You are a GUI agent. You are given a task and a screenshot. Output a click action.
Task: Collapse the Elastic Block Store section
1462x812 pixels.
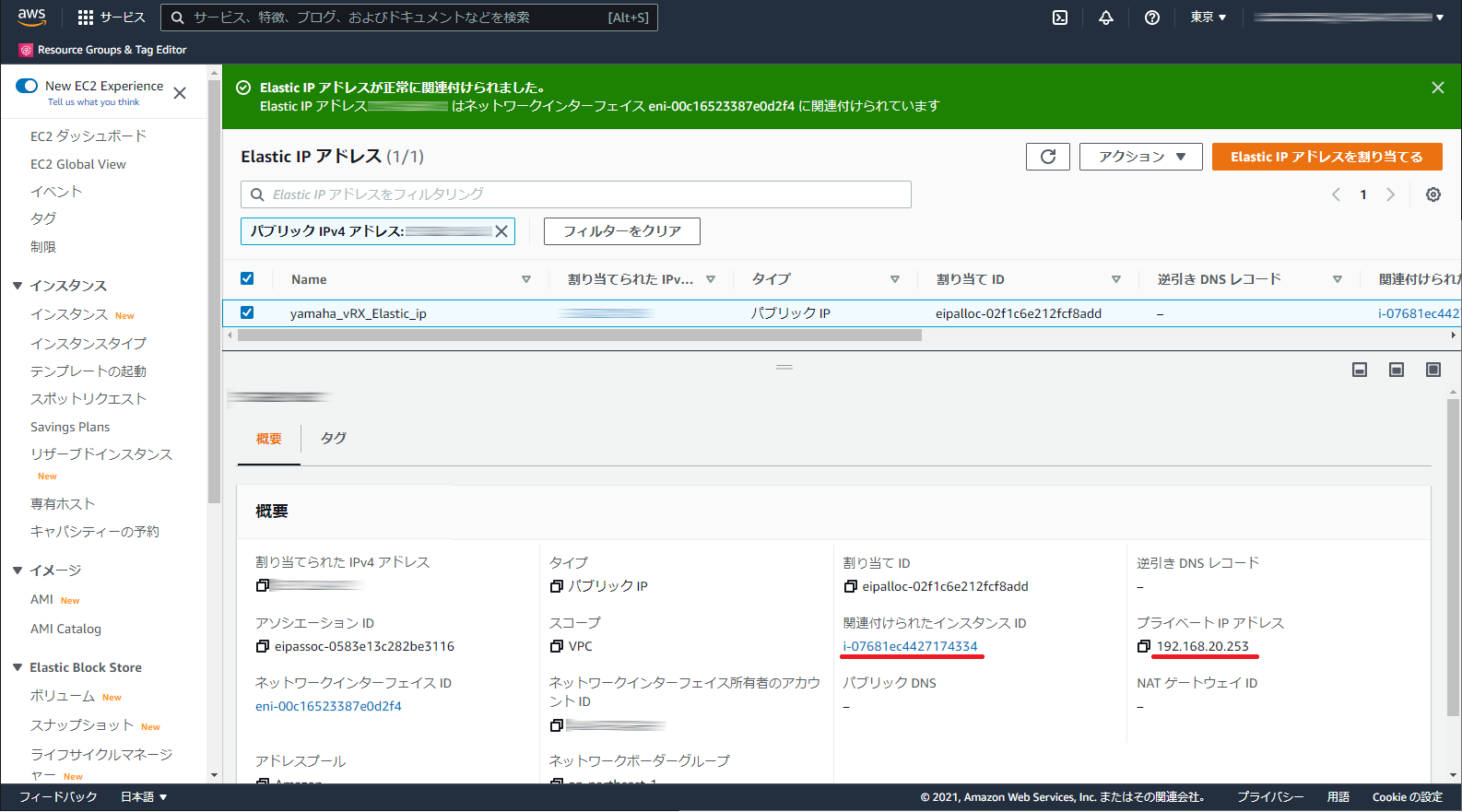pyautogui.click(x=18, y=667)
